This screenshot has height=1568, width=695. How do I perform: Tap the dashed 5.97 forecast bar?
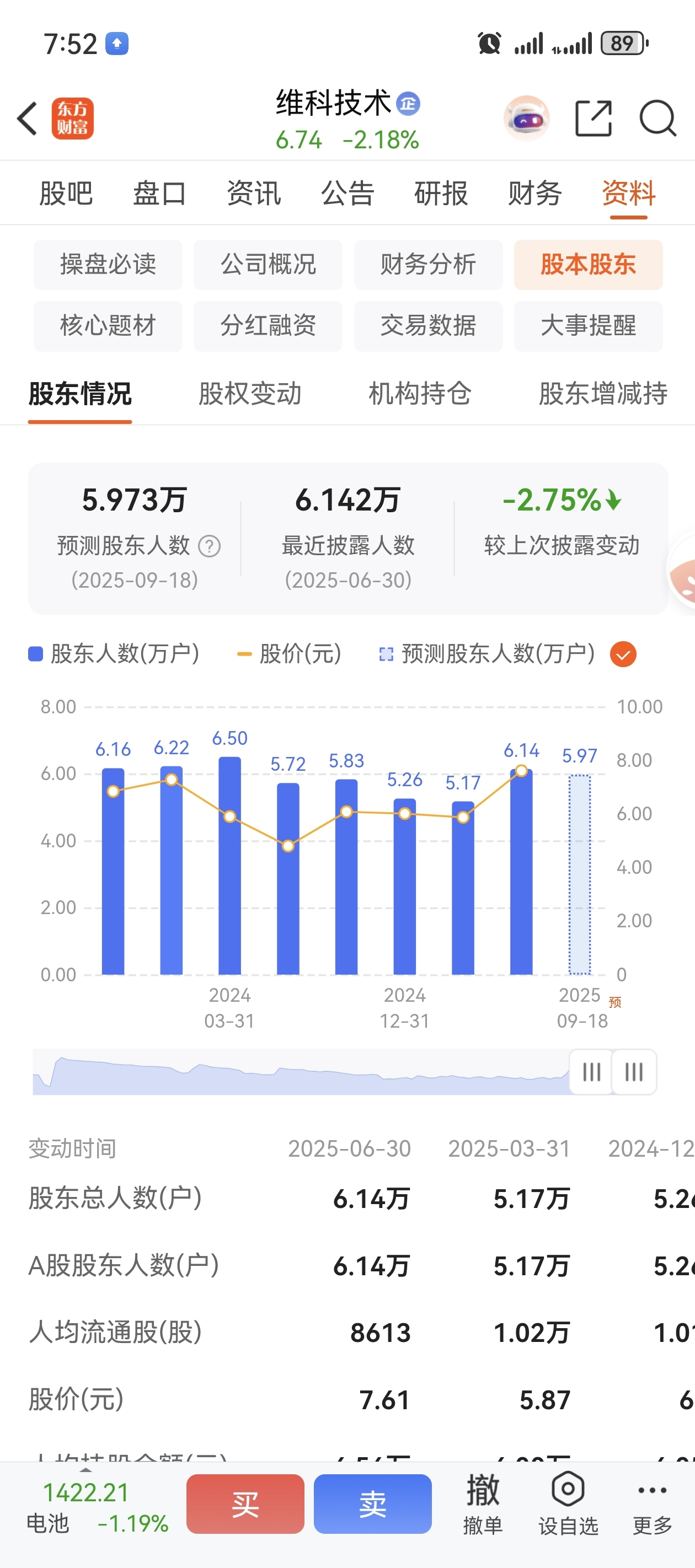coord(580,875)
